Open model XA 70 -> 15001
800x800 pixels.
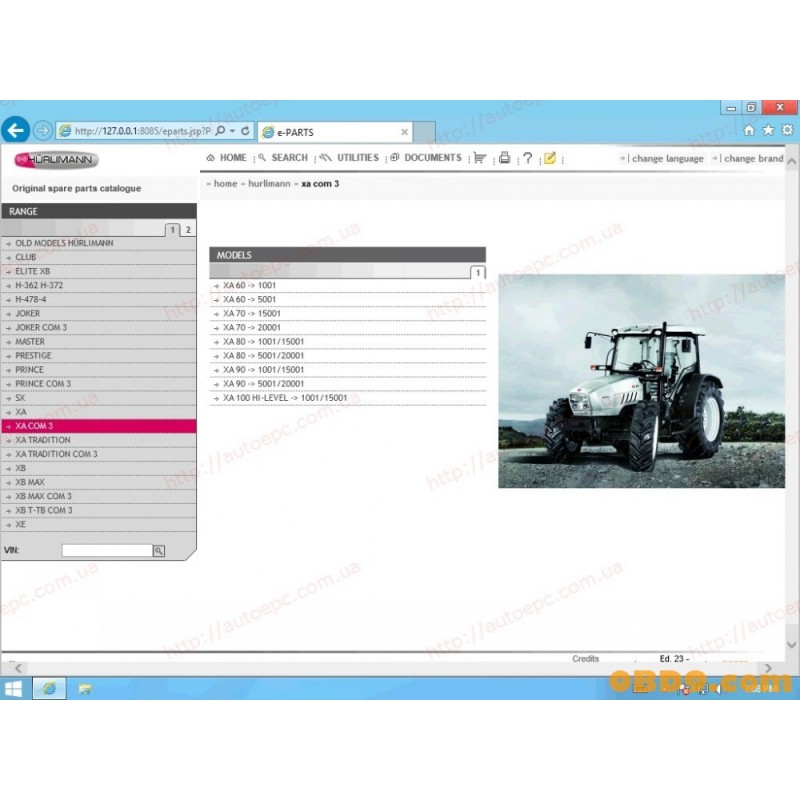pyautogui.click(x=347, y=313)
